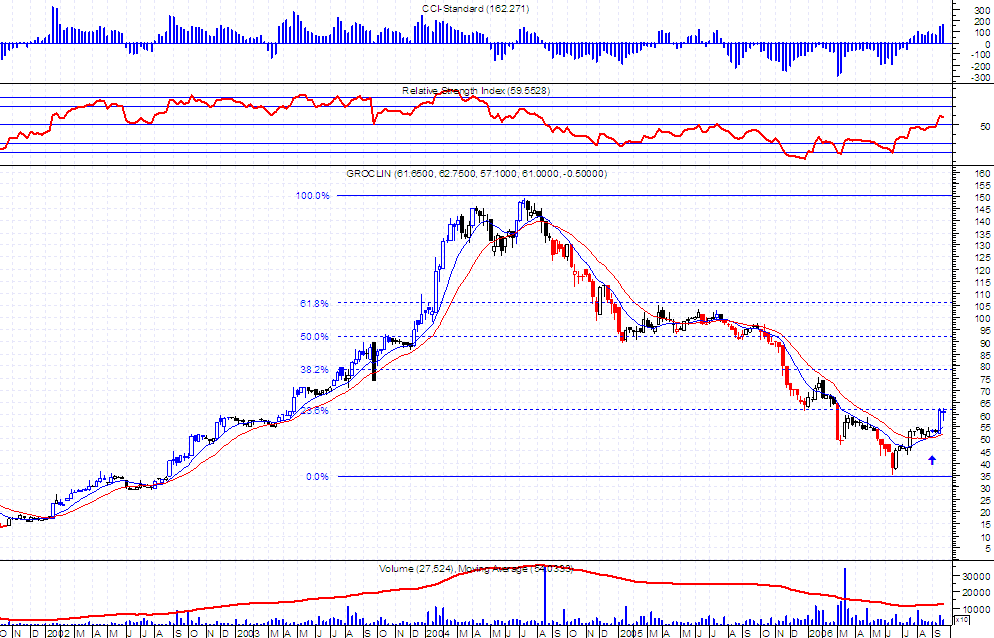Click the x10 volume scale multiplier label

click(x=962, y=619)
